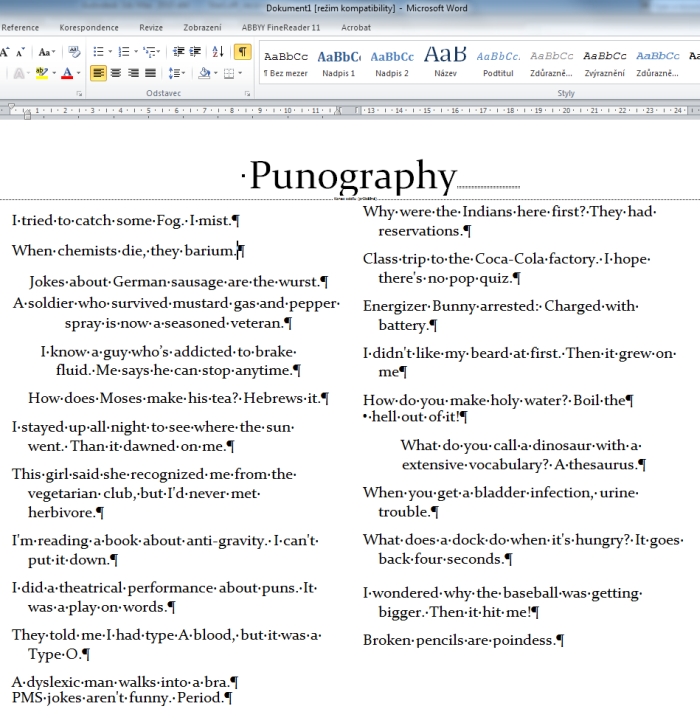
Task: Click the line "I tried to catch some Fog. I mist."
Action: click(x=122, y=221)
